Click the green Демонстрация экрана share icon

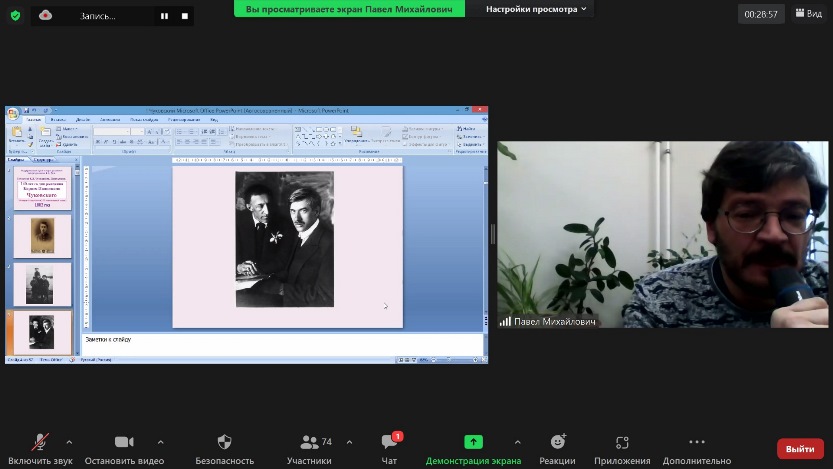click(473, 443)
